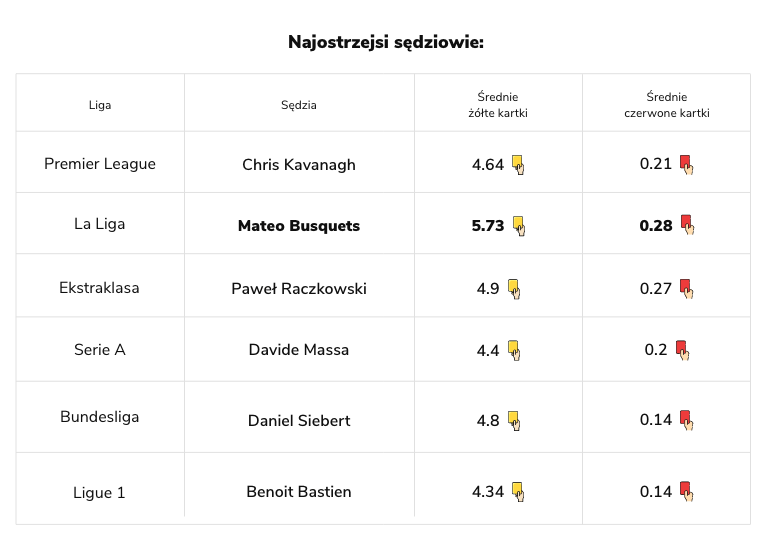
Task: Click the Davide Massa referee cell
Action: click(299, 351)
